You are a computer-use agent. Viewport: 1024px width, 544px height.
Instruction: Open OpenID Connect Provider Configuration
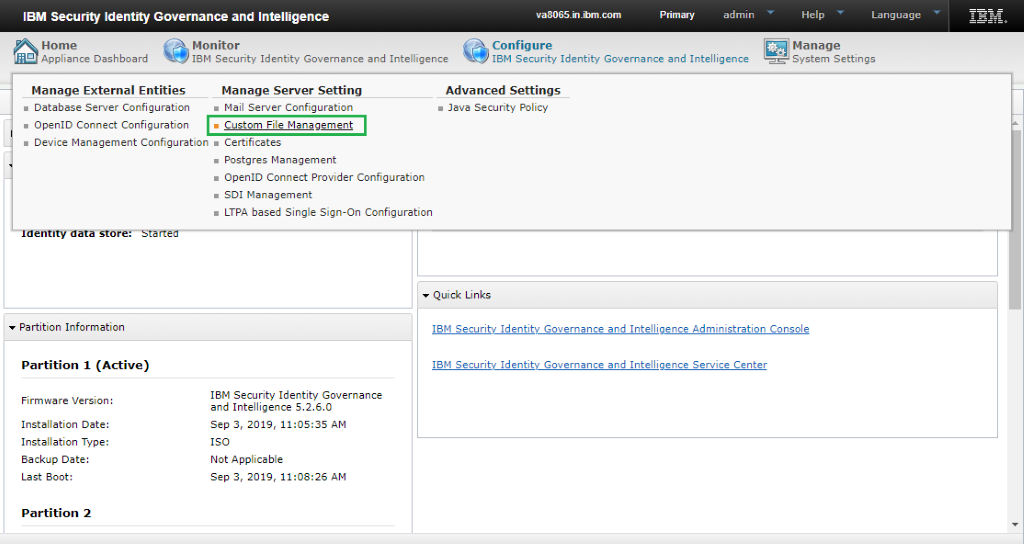324,177
